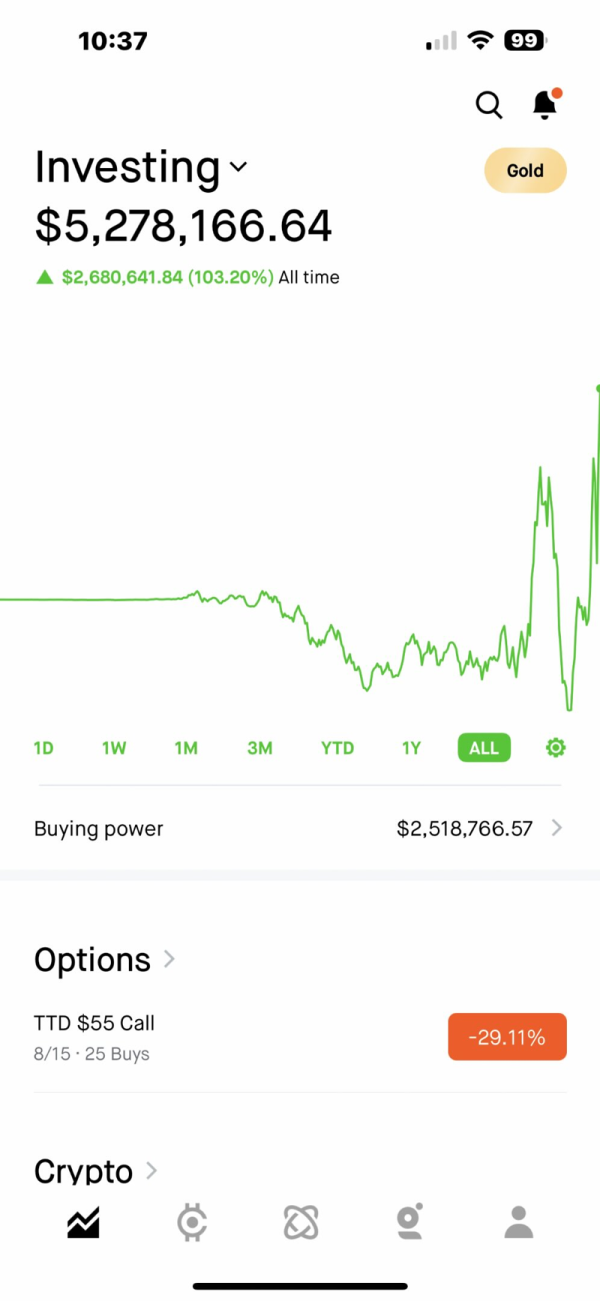This screenshot has width=600, height=1301.
Task: Open chart settings gear icon
Action: 556,747
